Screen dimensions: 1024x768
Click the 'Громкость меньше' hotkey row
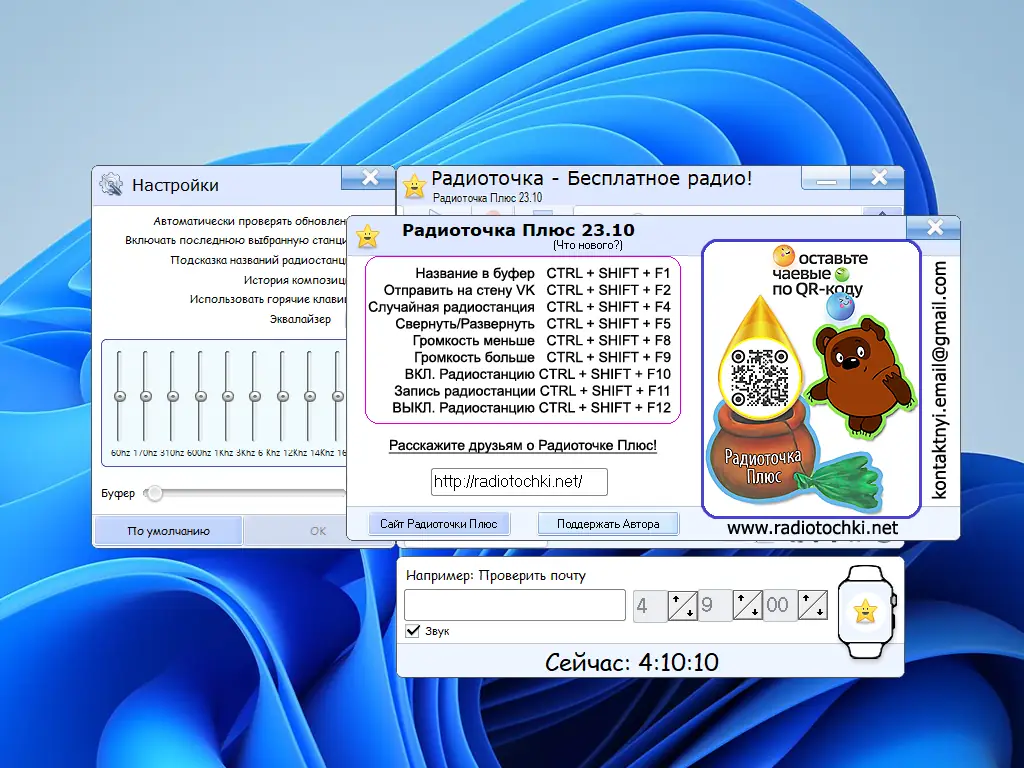pos(541,340)
